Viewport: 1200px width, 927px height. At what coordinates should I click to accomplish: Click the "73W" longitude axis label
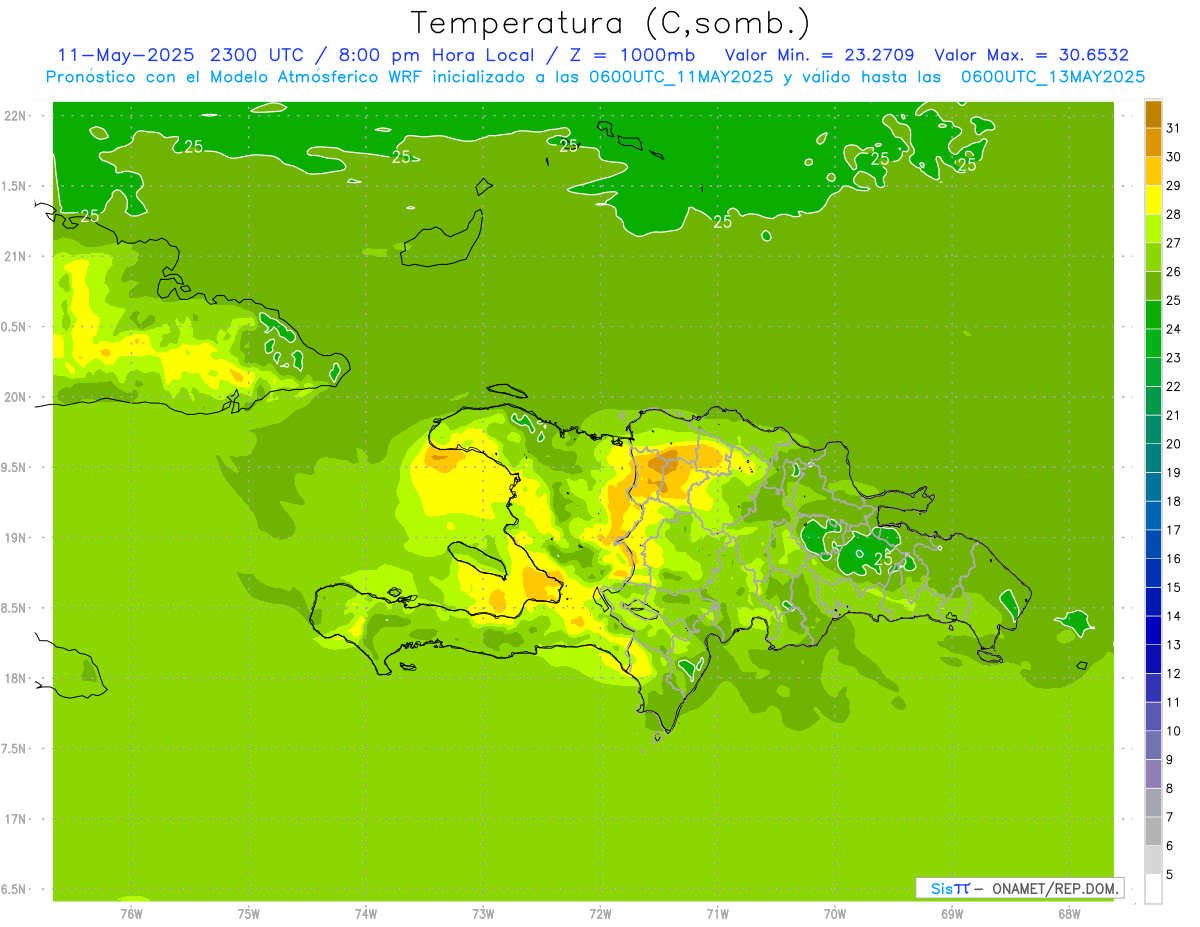pos(483,914)
